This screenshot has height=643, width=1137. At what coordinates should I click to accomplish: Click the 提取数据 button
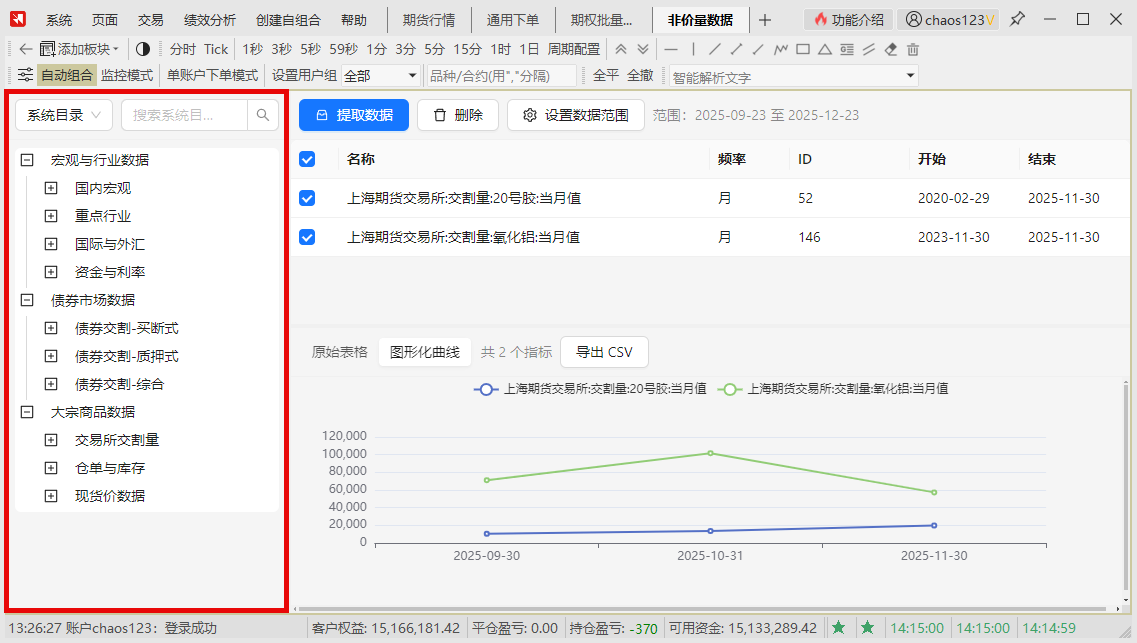tap(354, 115)
